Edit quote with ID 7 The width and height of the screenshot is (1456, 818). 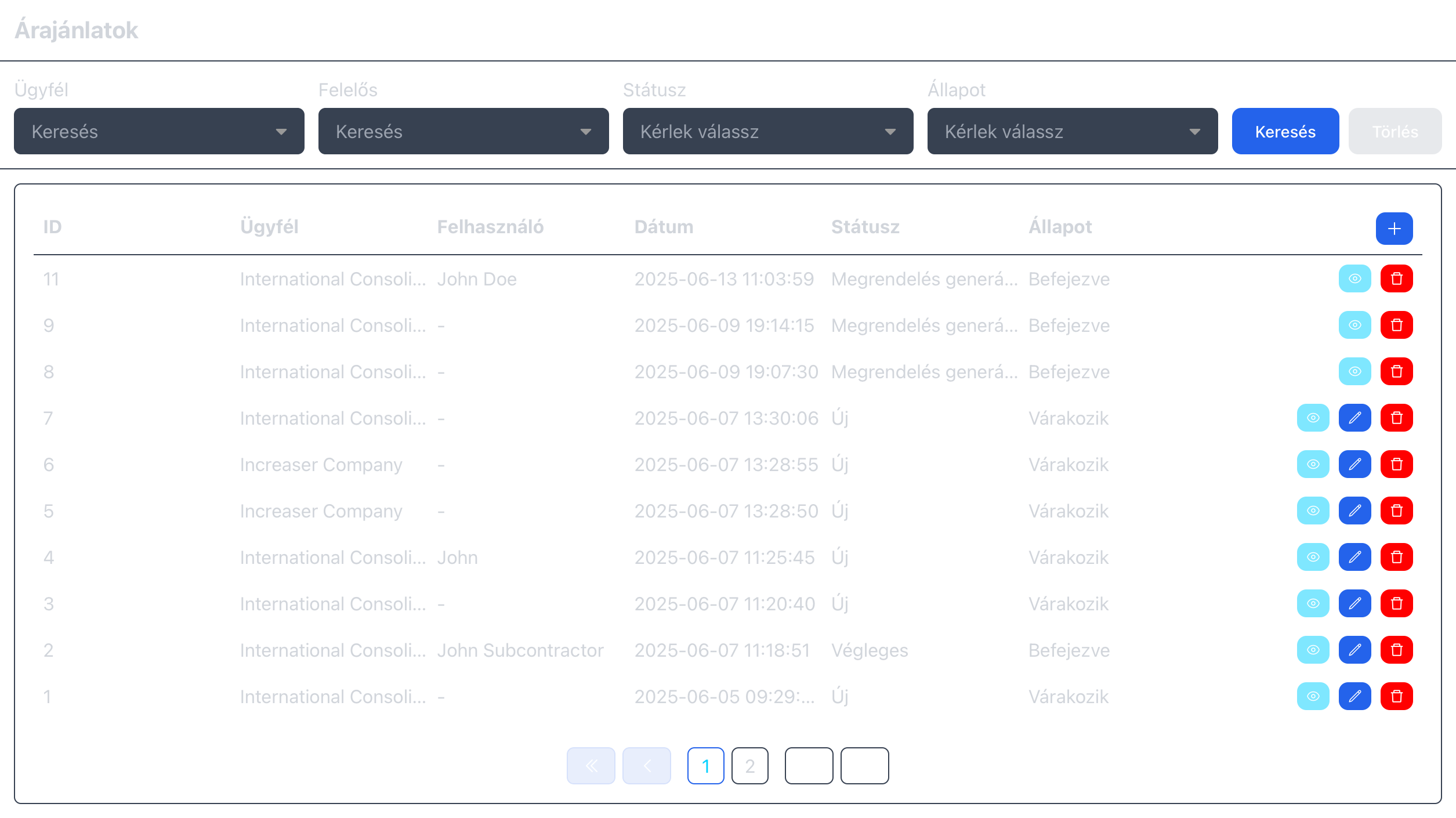(x=1354, y=418)
